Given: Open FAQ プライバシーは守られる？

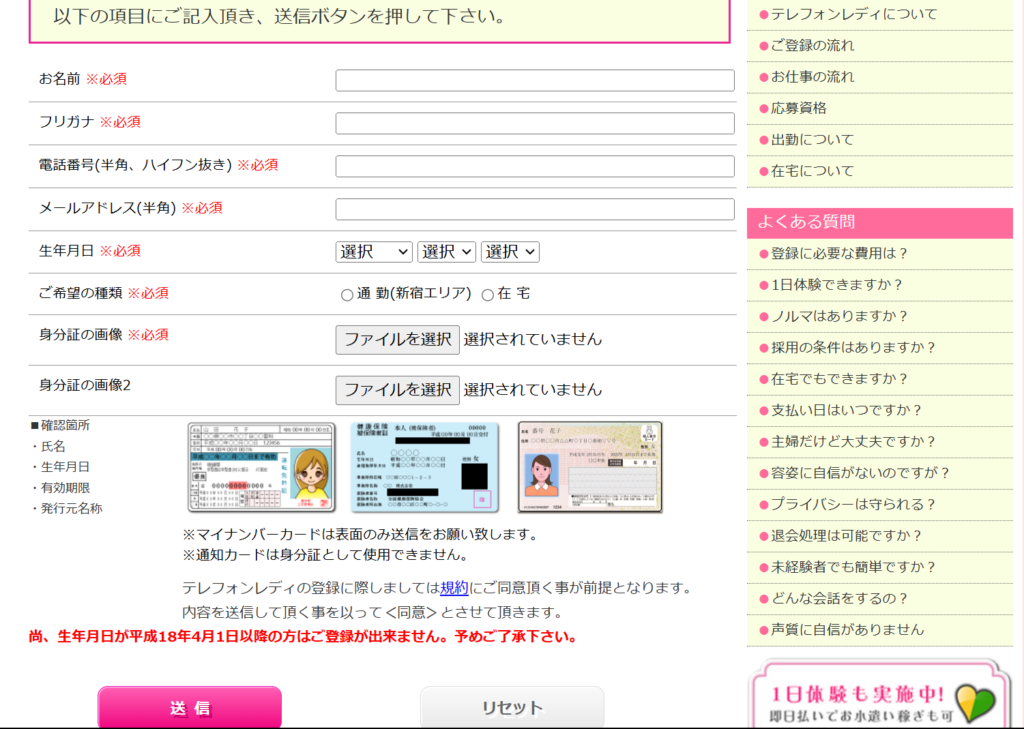Looking at the screenshot, I should point(853,505).
